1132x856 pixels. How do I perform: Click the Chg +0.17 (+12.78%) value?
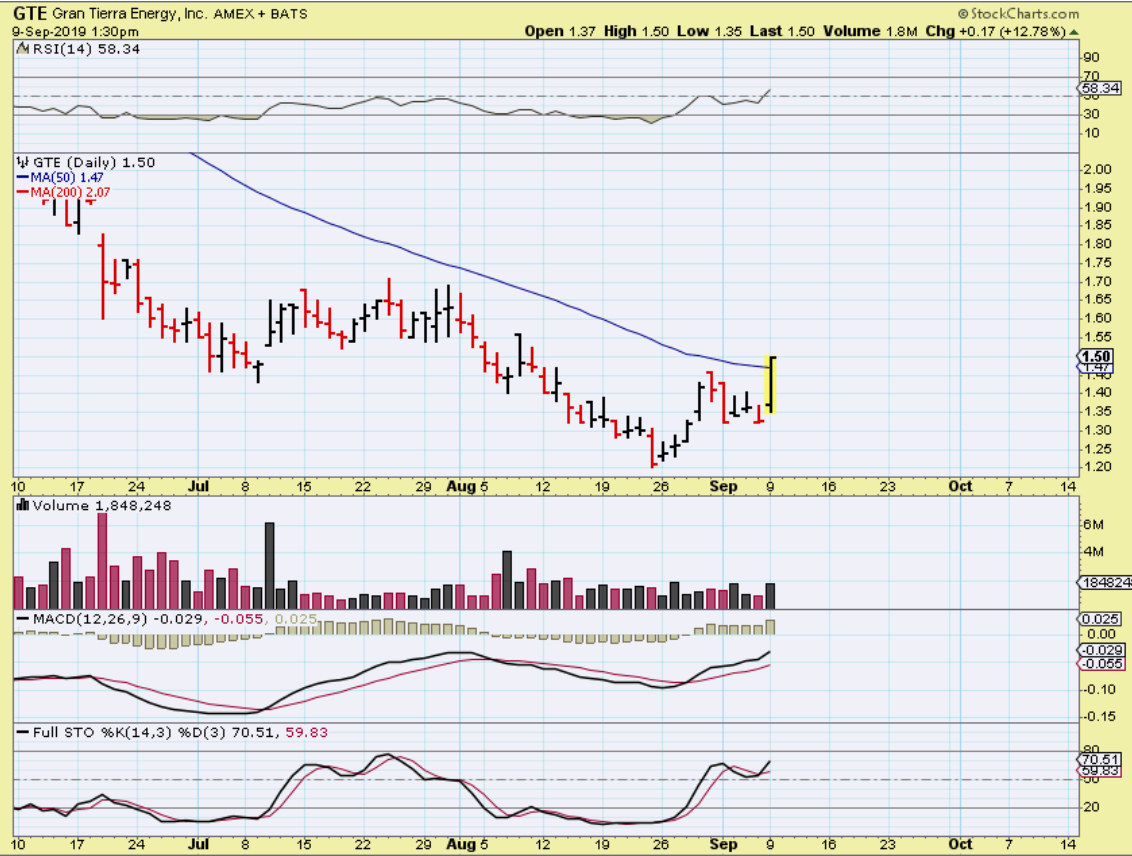click(x=996, y=31)
